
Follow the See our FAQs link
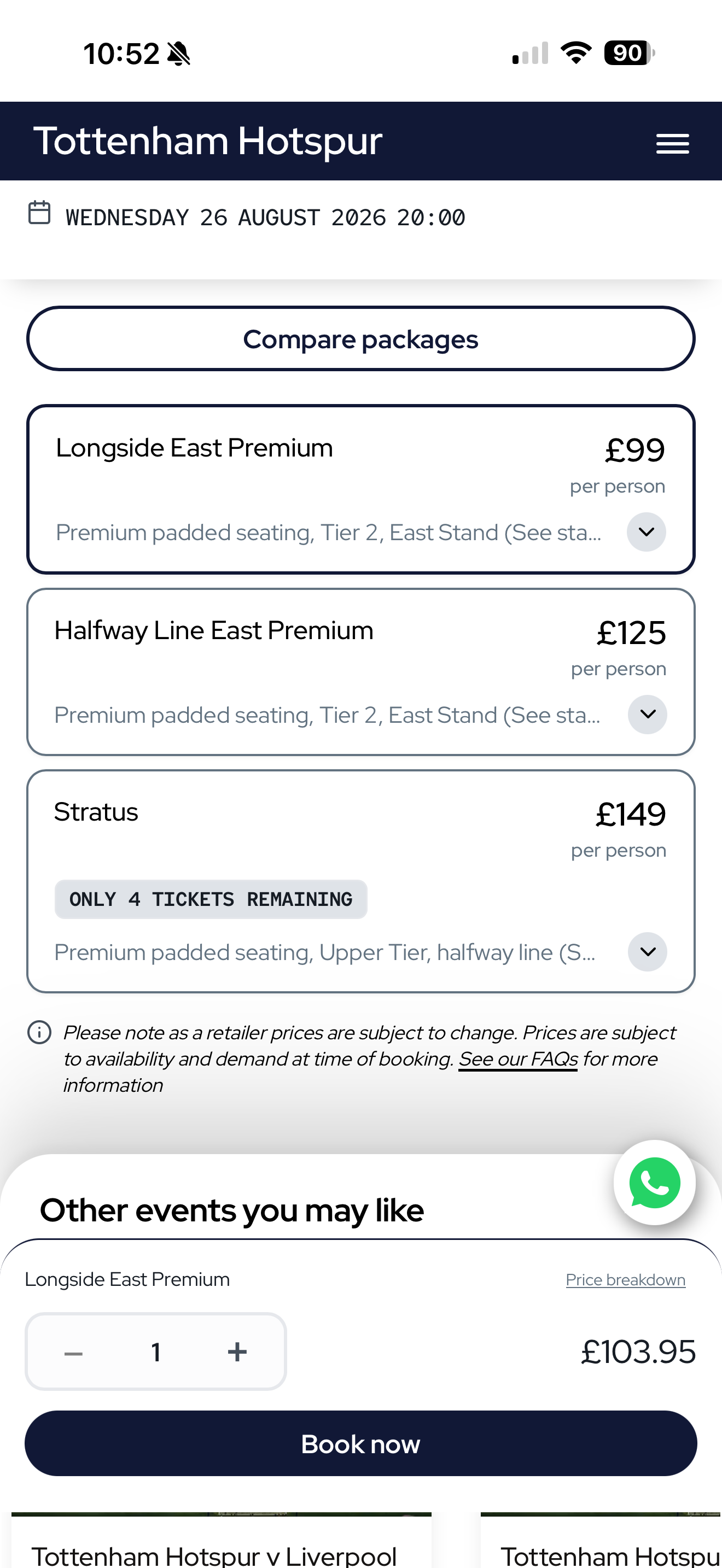(518, 1059)
